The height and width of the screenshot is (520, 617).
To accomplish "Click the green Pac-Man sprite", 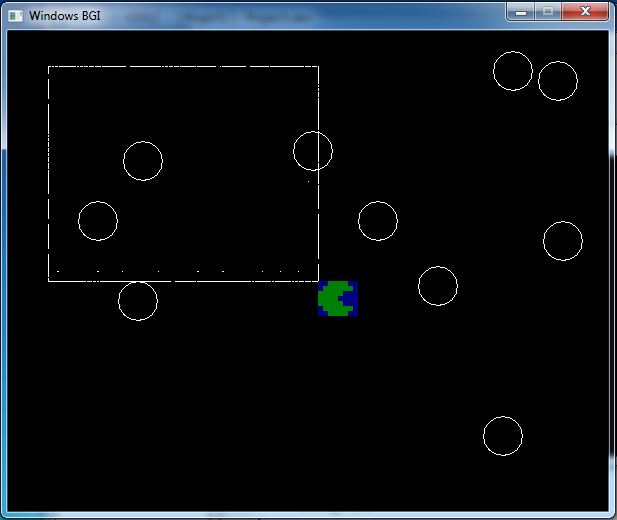I will pyautogui.click(x=338, y=298).
